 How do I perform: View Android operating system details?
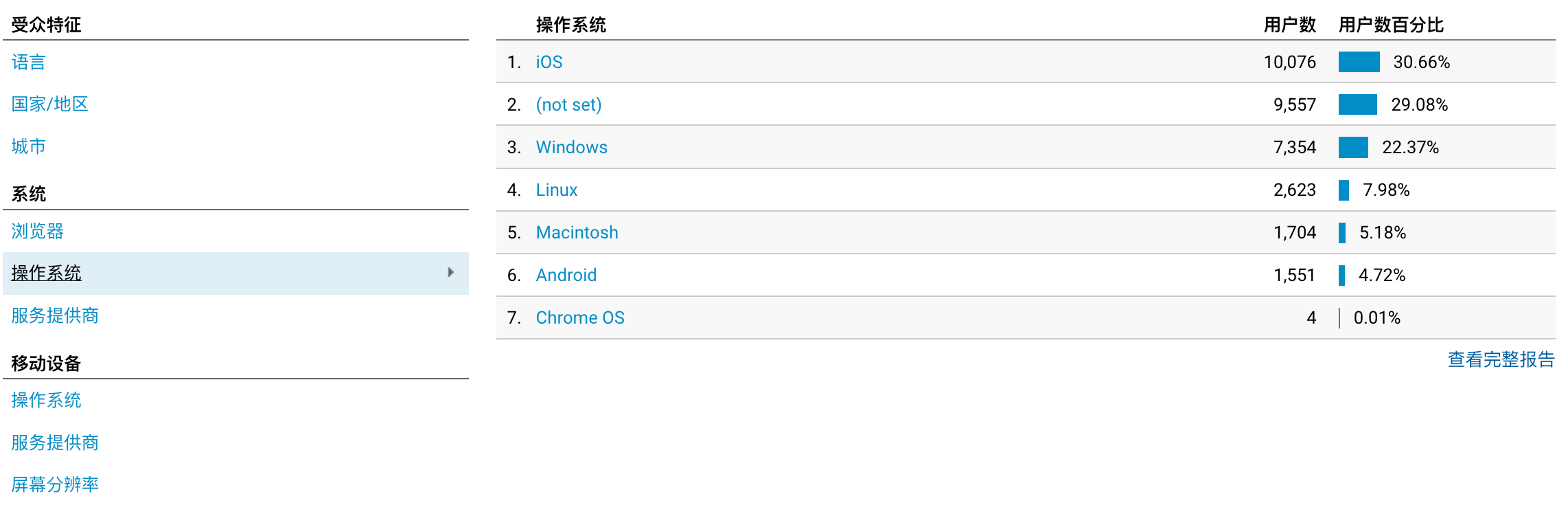tap(566, 275)
